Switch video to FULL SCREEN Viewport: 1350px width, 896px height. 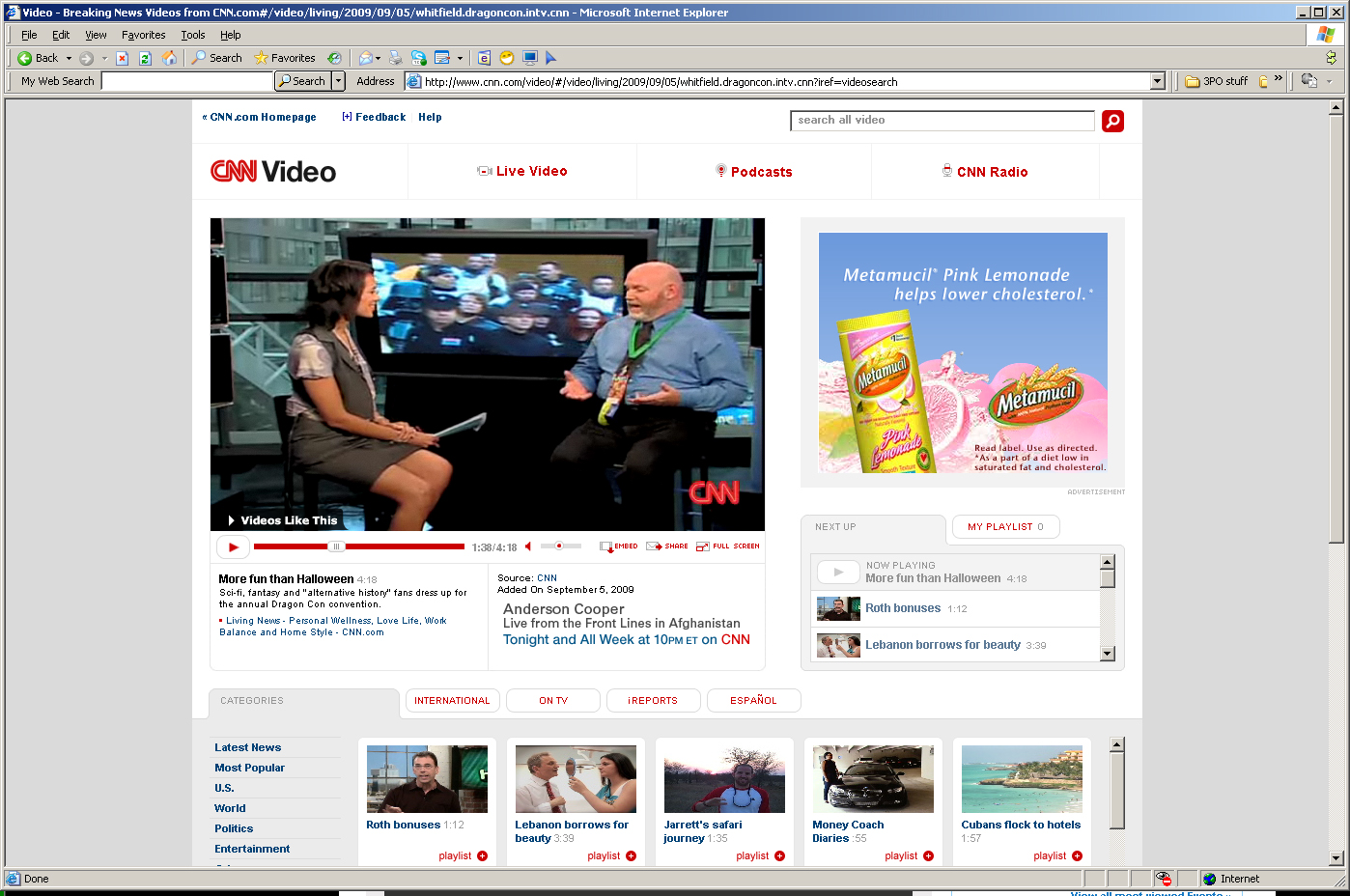[728, 546]
